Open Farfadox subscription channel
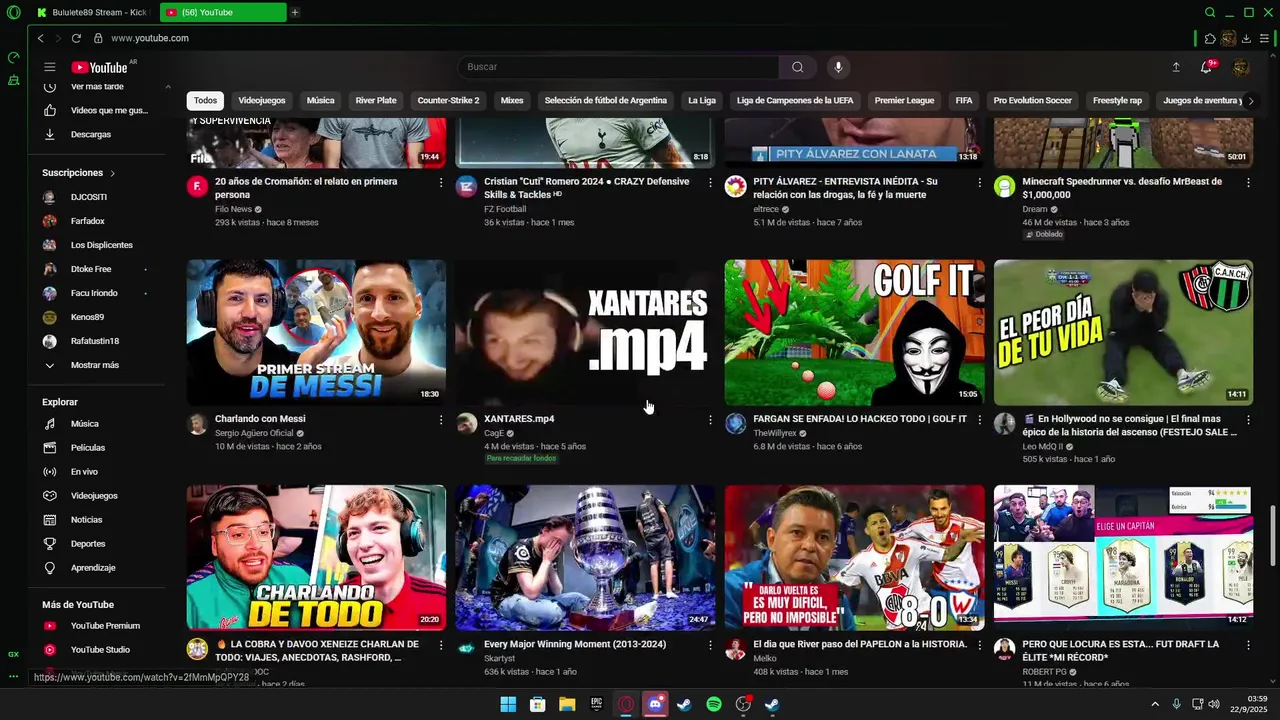This screenshot has width=1280, height=720. 88,221
